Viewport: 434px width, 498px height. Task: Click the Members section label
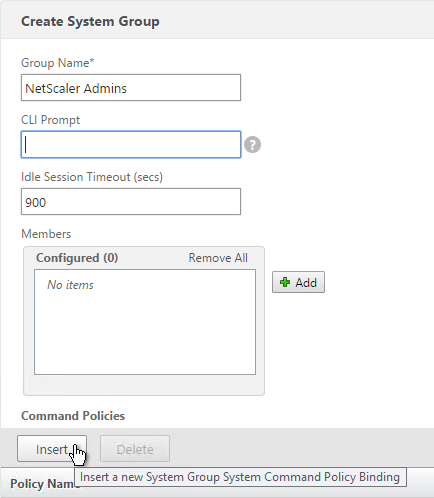pos(46,234)
